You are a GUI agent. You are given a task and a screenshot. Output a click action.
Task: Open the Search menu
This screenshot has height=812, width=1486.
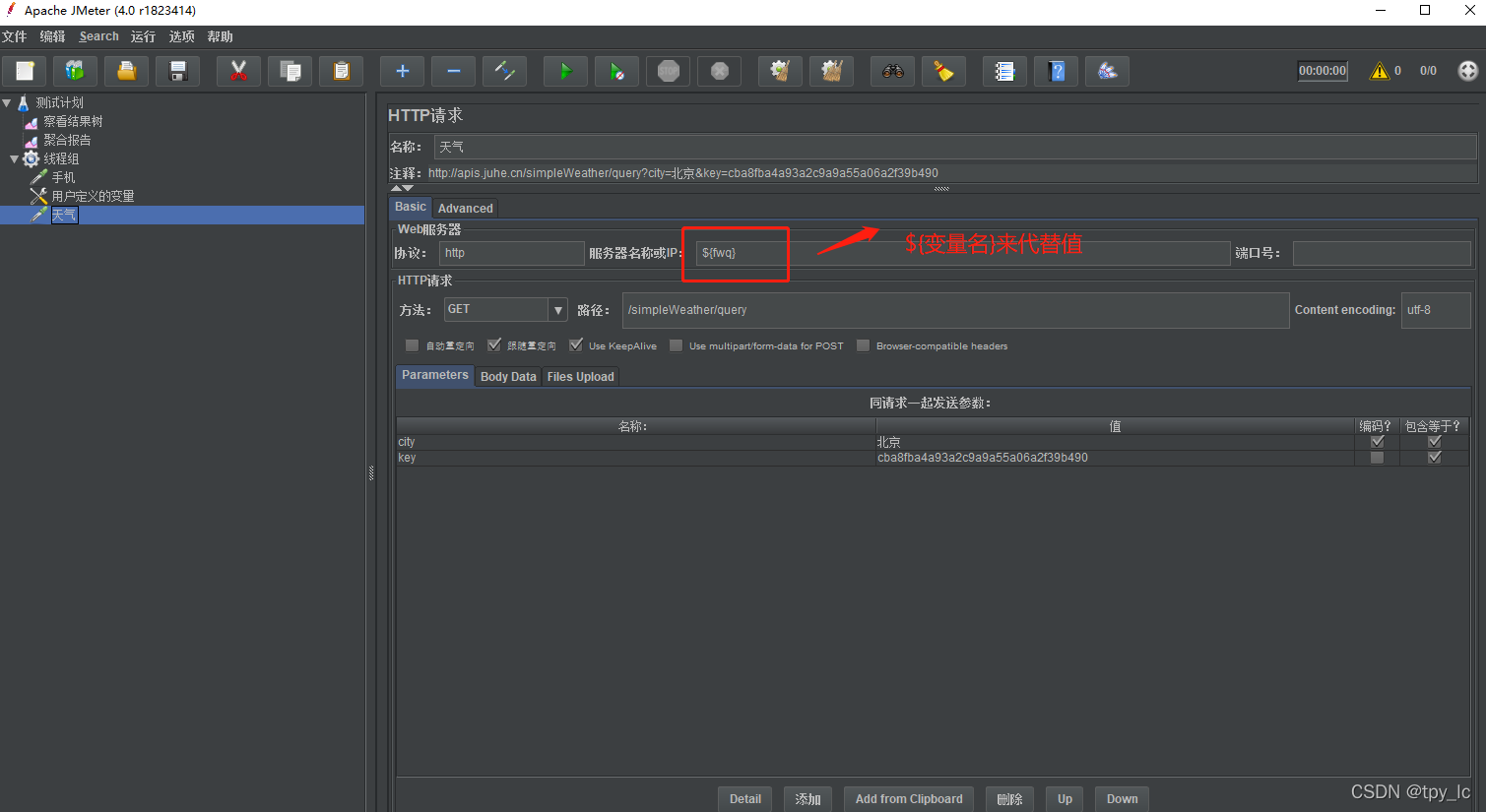coord(98,36)
